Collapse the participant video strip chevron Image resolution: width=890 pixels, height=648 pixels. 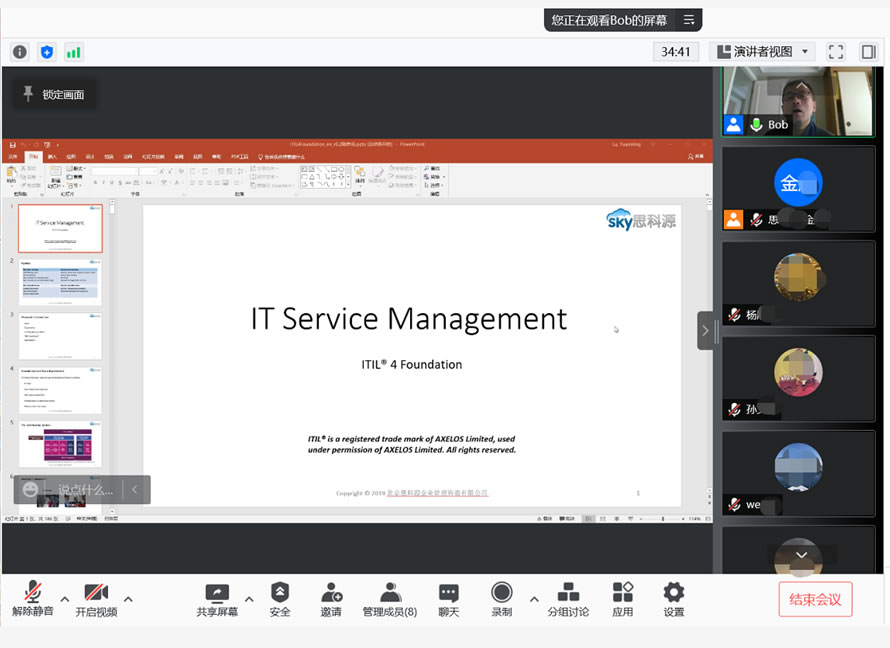coord(706,330)
